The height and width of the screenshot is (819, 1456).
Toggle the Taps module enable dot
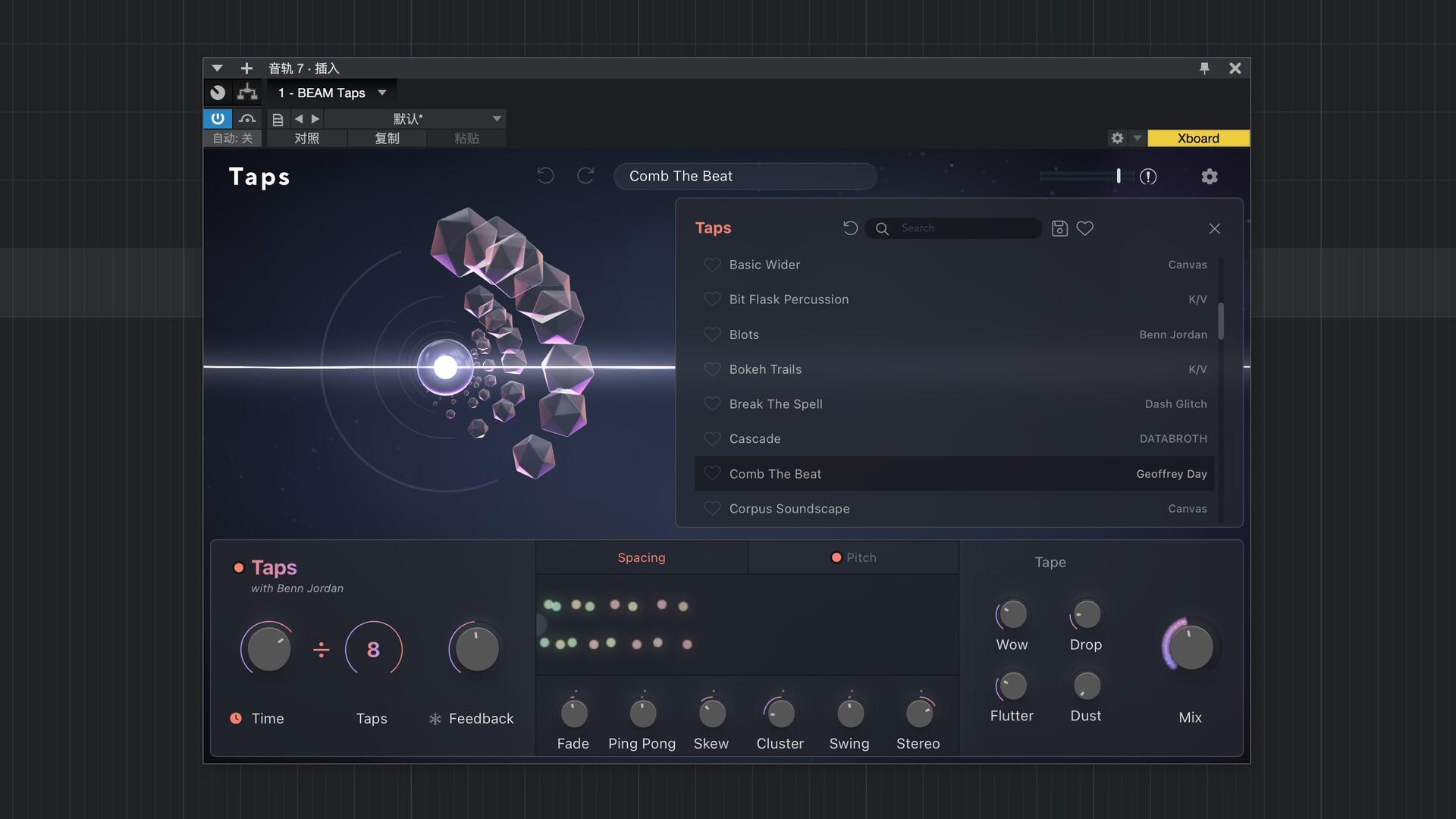coord(239,568)
